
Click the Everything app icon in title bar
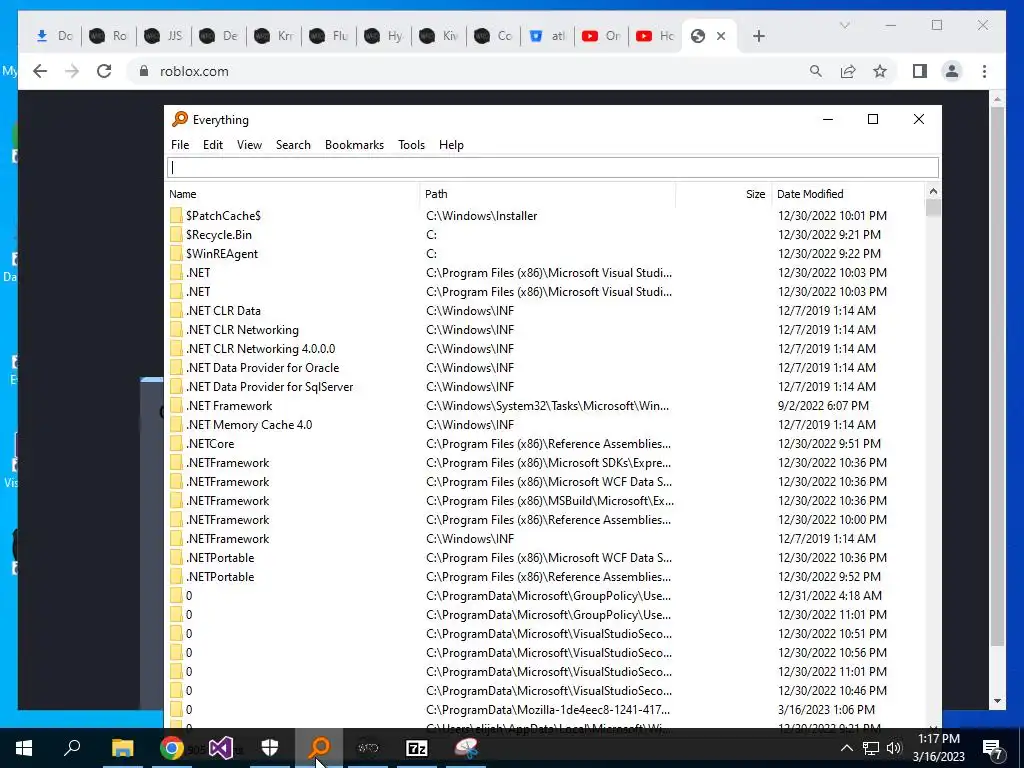tap(180, 120)
